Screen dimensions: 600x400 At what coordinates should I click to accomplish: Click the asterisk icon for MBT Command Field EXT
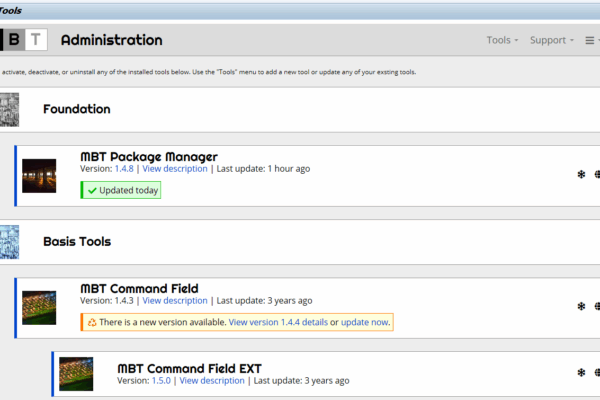tap(581, 373)
